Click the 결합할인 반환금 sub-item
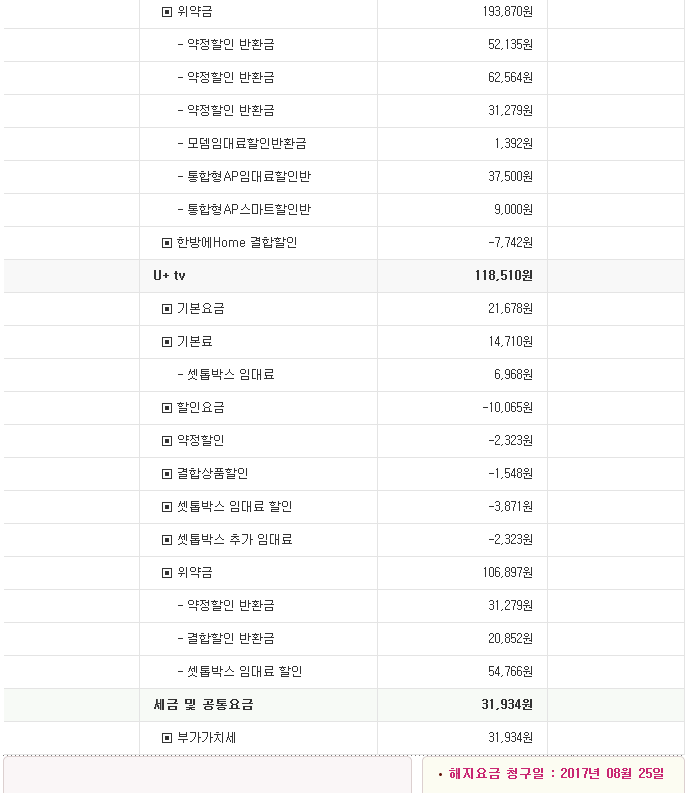Viewport: 691px width, 793px height. 230,639
